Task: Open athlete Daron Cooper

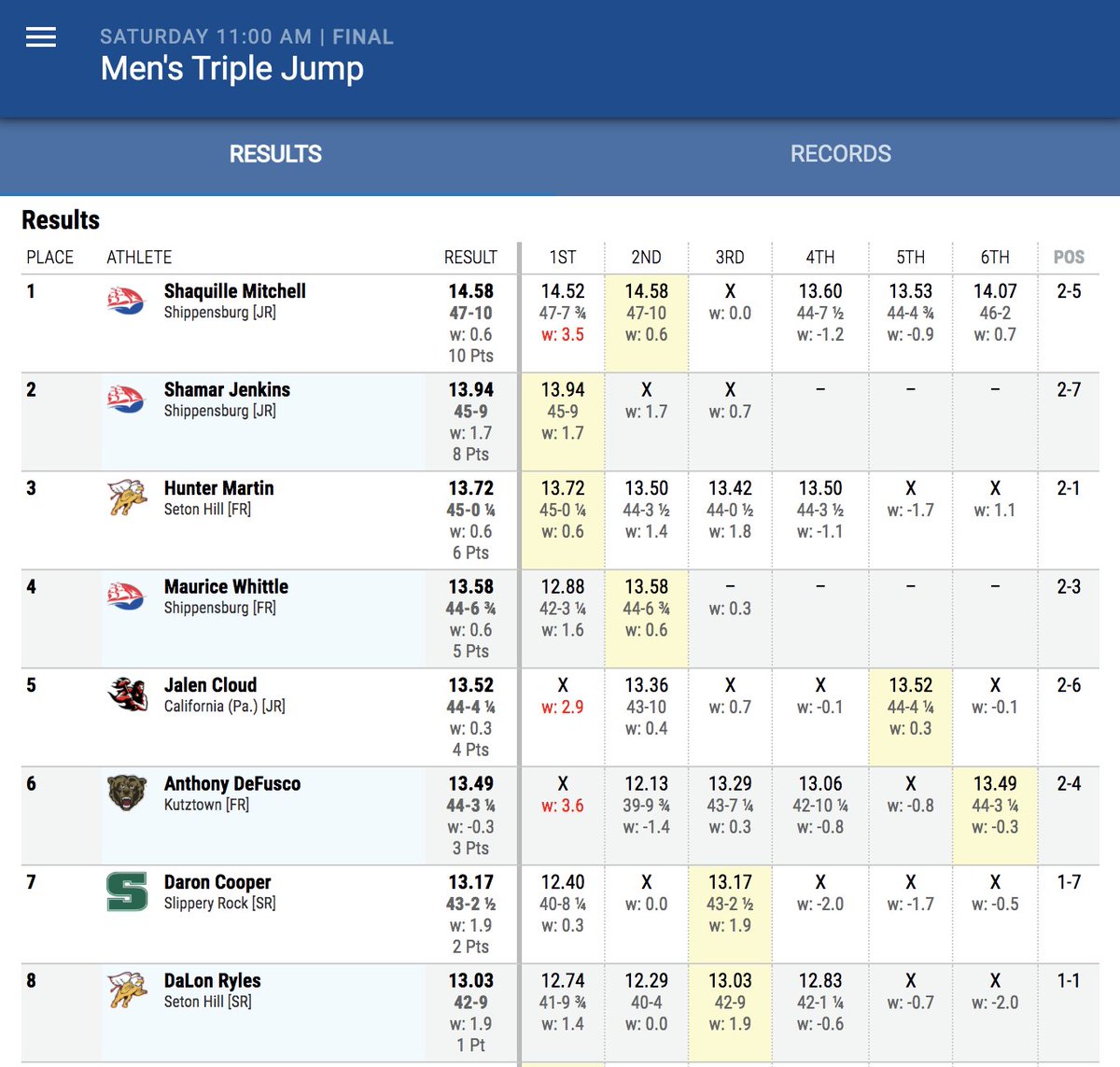Action: [217, 882]
